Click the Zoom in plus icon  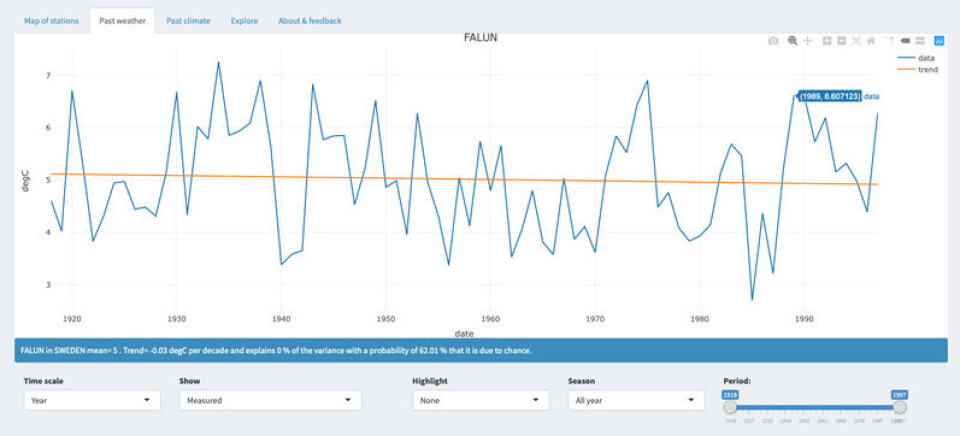coord(827,41)
